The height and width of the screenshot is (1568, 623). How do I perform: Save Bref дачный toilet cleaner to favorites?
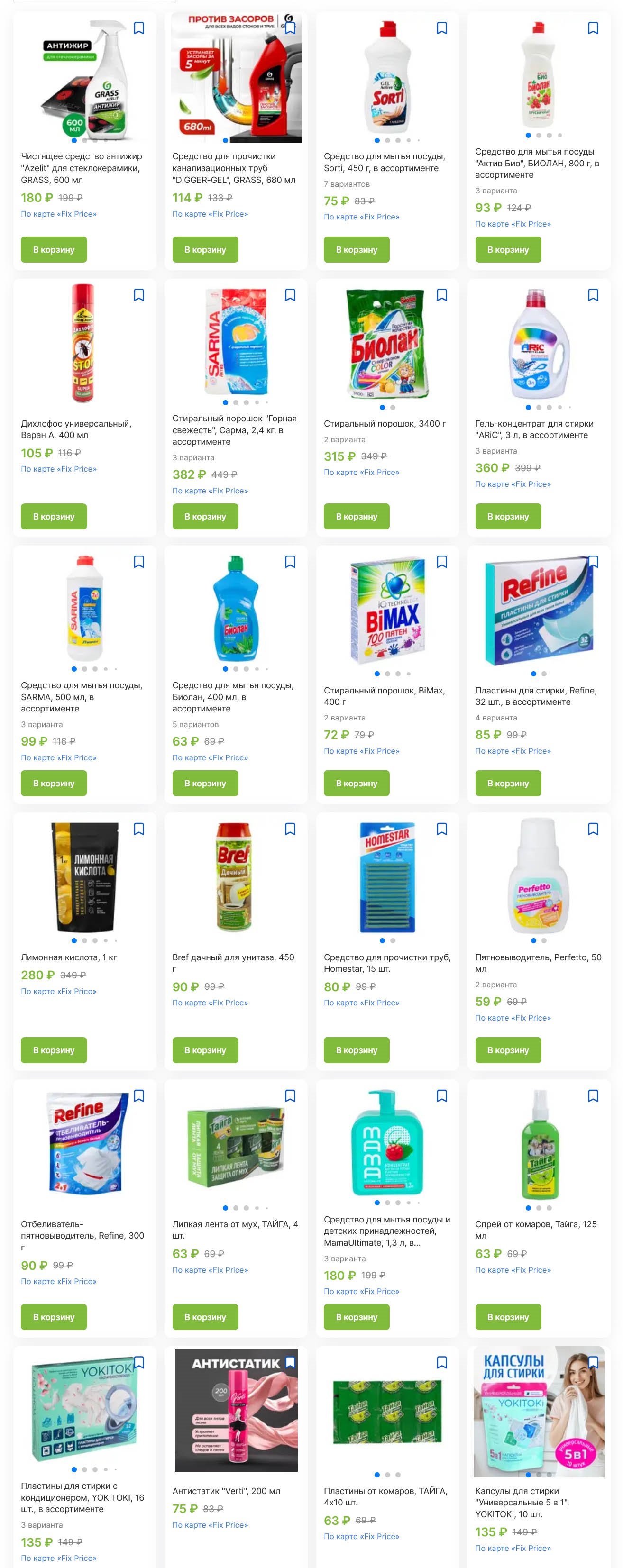[x=290, y=829]
